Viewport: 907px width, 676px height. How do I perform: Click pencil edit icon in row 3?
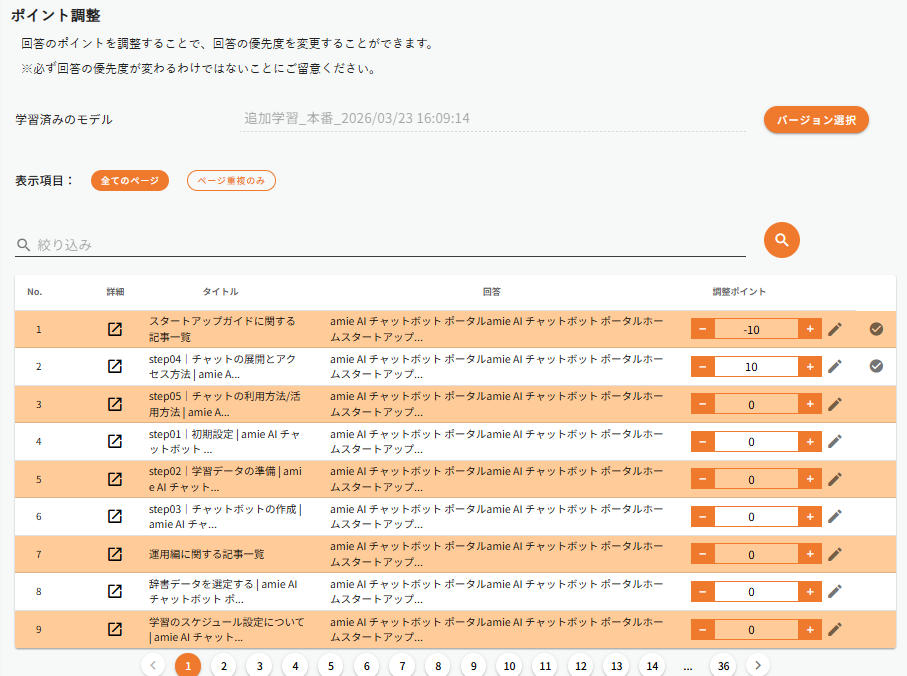(x=836, y=404)
